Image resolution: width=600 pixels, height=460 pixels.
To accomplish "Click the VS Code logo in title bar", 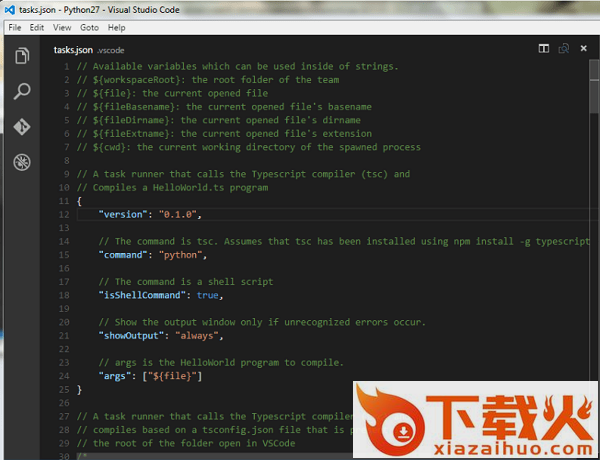I will point(9,9).
